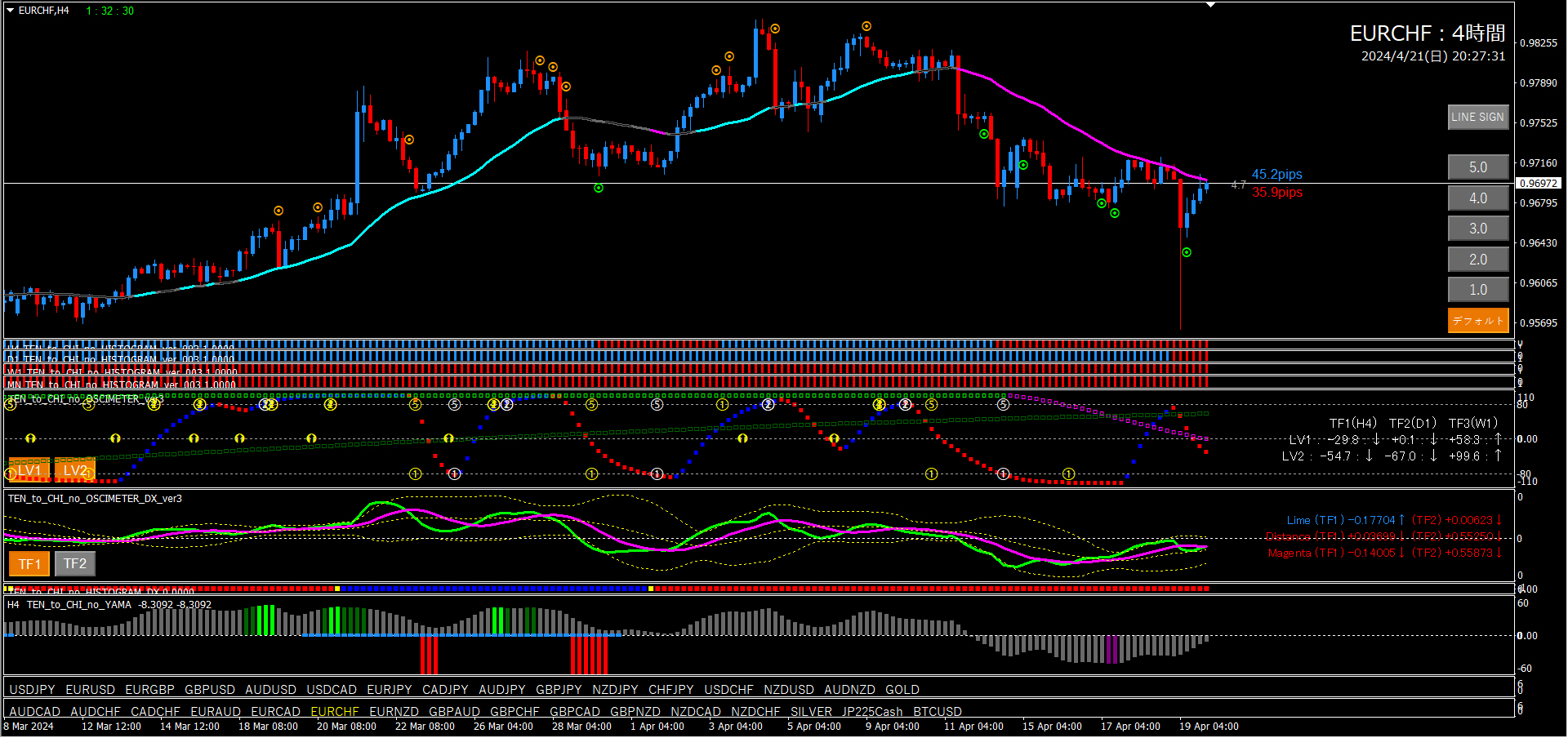Click the current price label 0.96972
This screenshot has width=1568, height=738.
1539,184
